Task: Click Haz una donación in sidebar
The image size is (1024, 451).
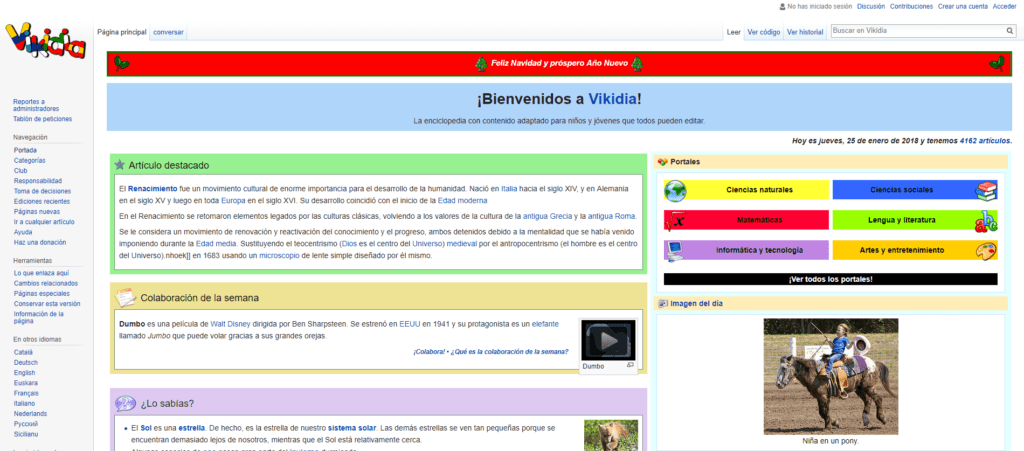Action: point(39,242)
